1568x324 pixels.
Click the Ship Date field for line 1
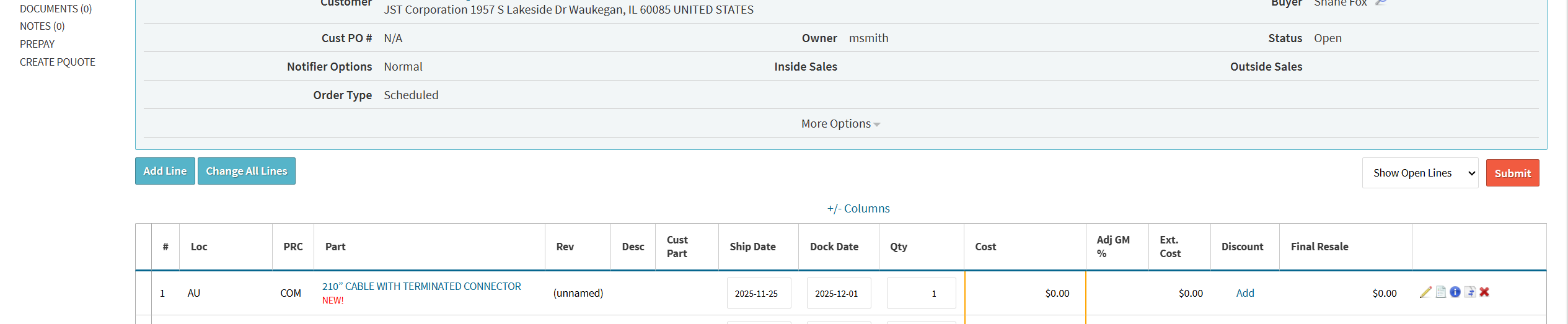[759, 294]
